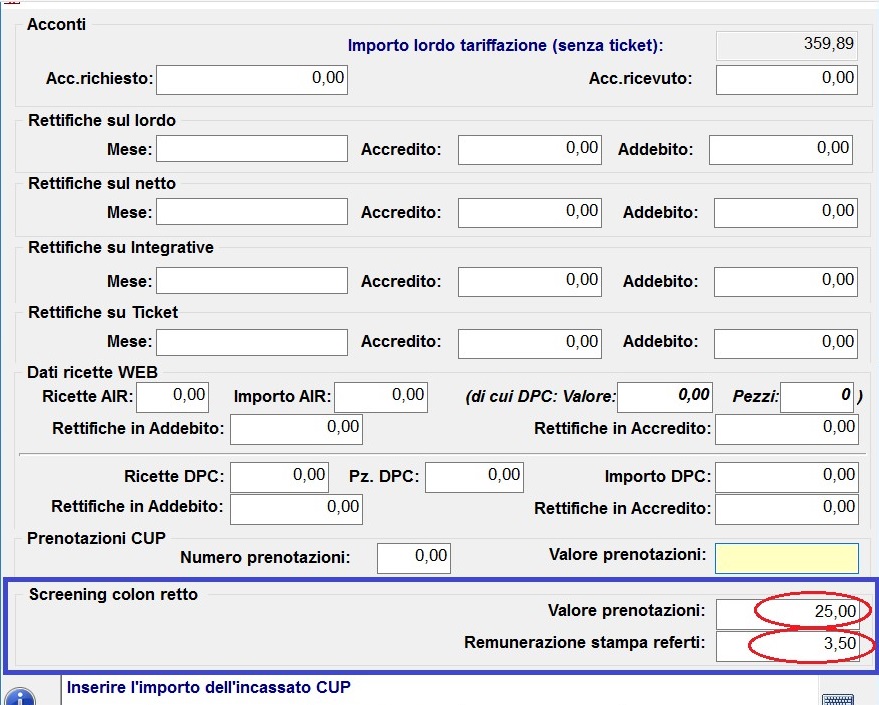Click the Importo AIR field
Screen dimensions: 879x705
380,397
